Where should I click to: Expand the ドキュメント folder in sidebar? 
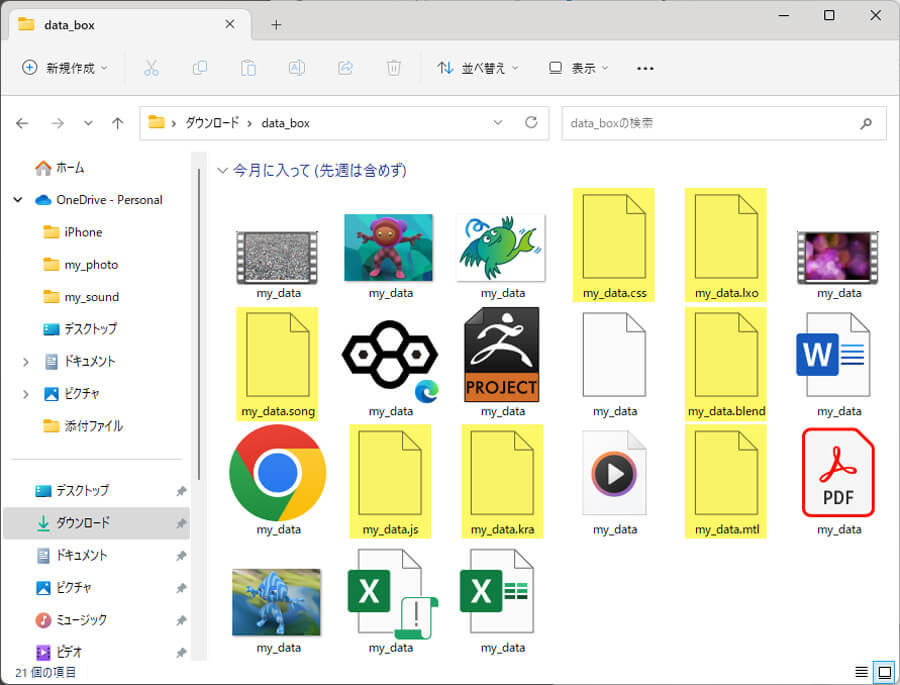point(26,362)
